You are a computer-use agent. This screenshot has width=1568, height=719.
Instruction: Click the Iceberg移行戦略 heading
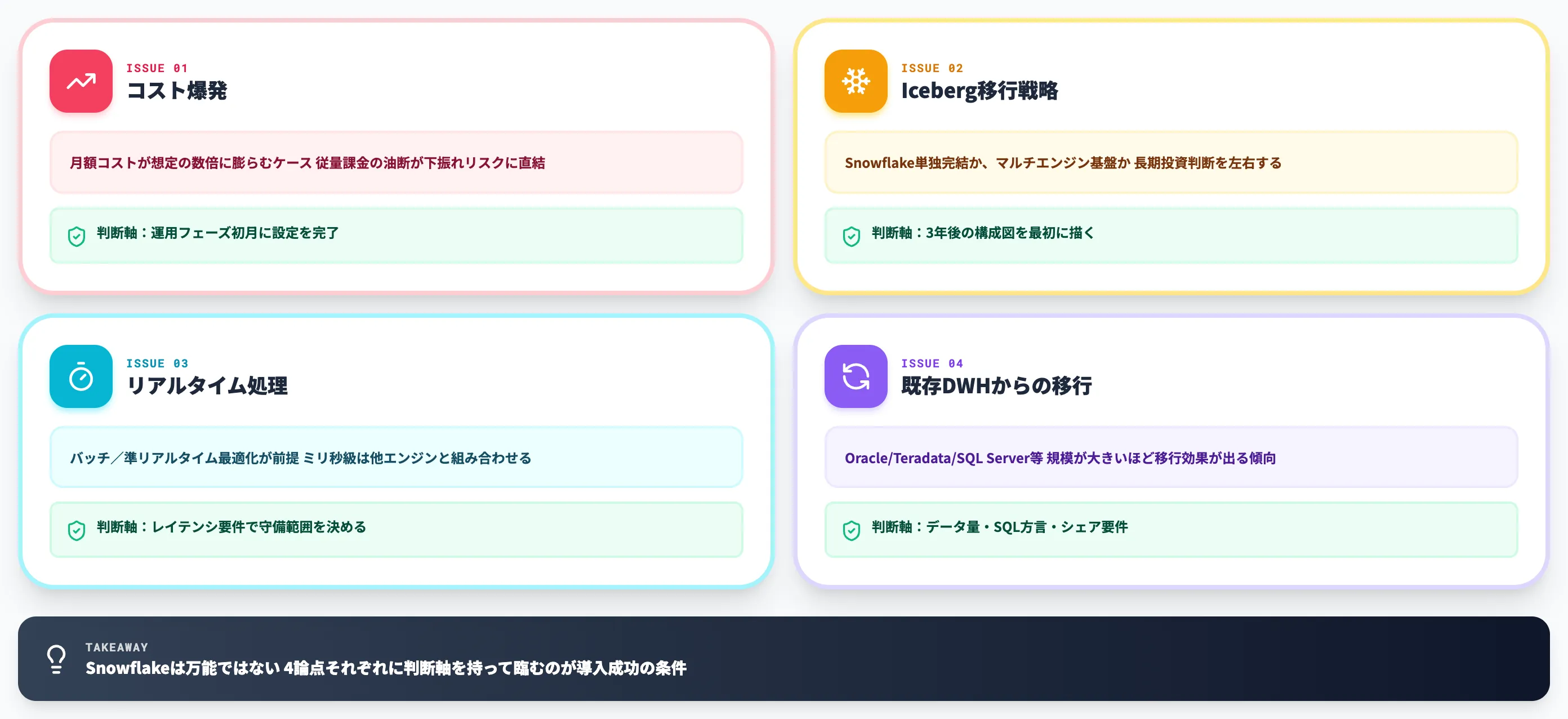(x=979, y=91)
